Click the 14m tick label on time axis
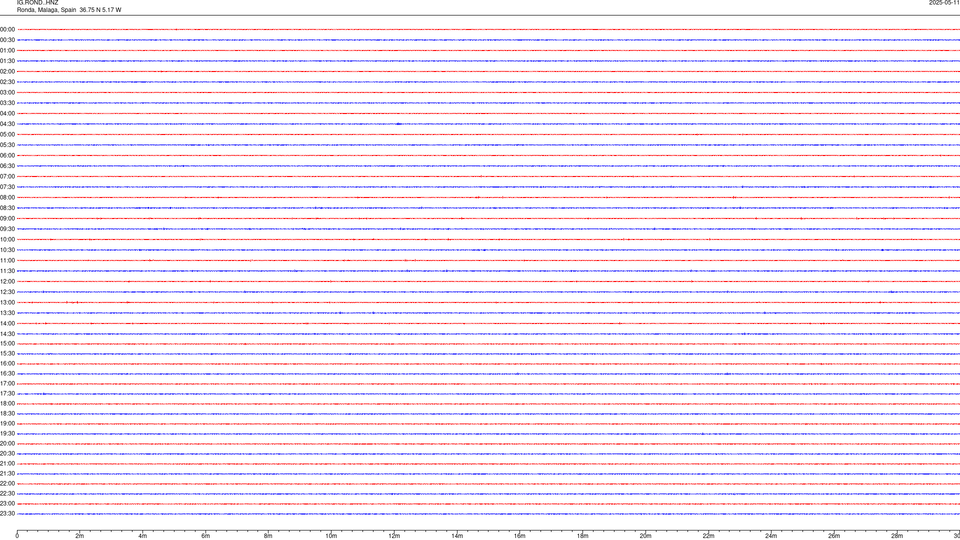This screenshot has width=960, height=540. click(x=457, y=536)
